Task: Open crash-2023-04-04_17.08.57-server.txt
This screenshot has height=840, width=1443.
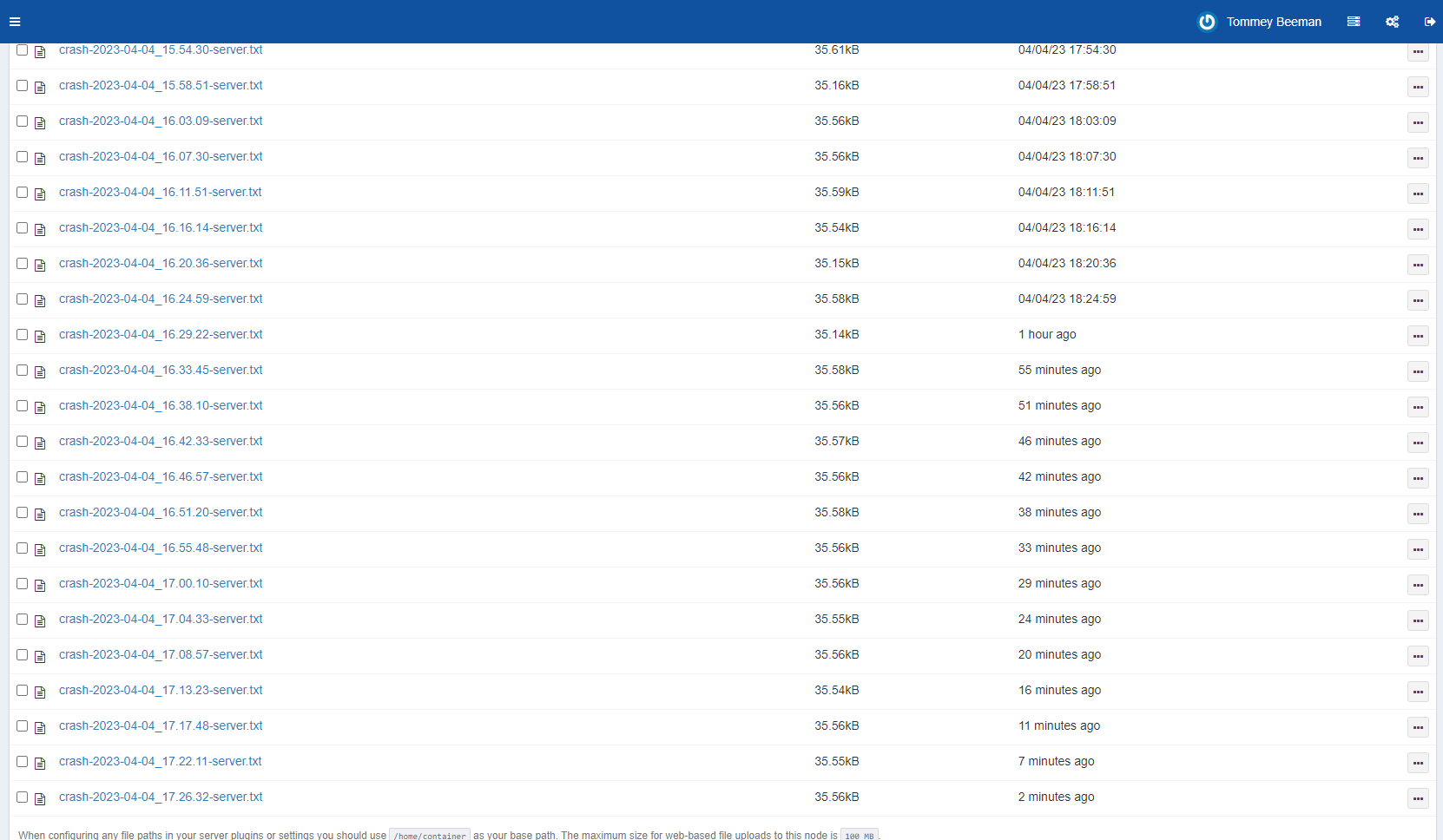Action: tap(161, 654)
